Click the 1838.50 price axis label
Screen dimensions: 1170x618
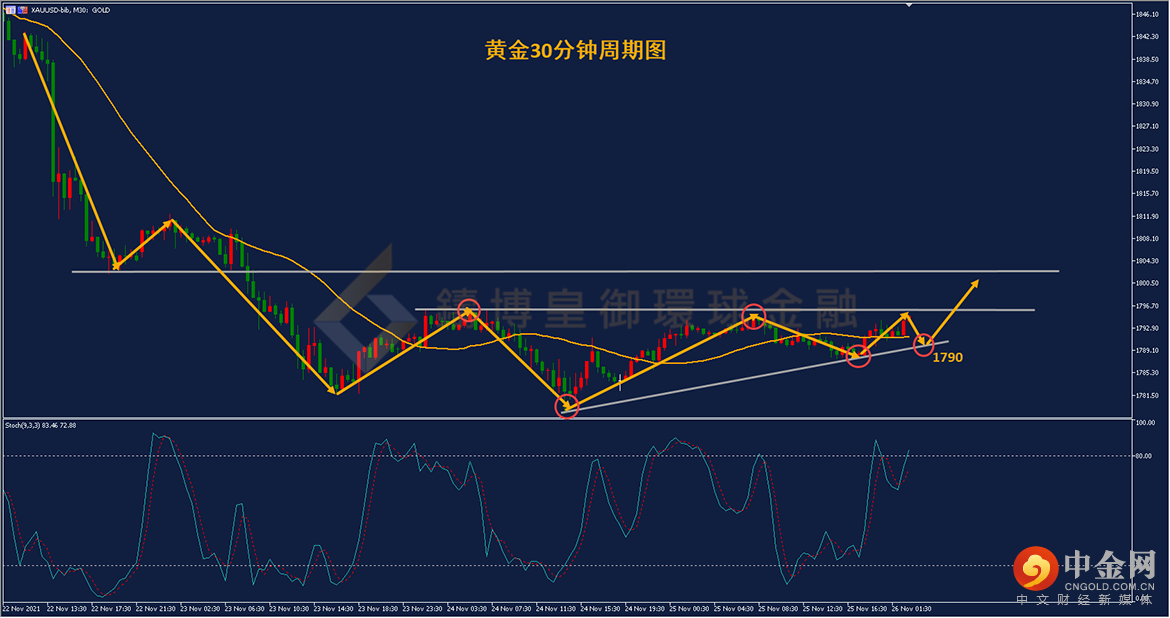(1147, 59)
